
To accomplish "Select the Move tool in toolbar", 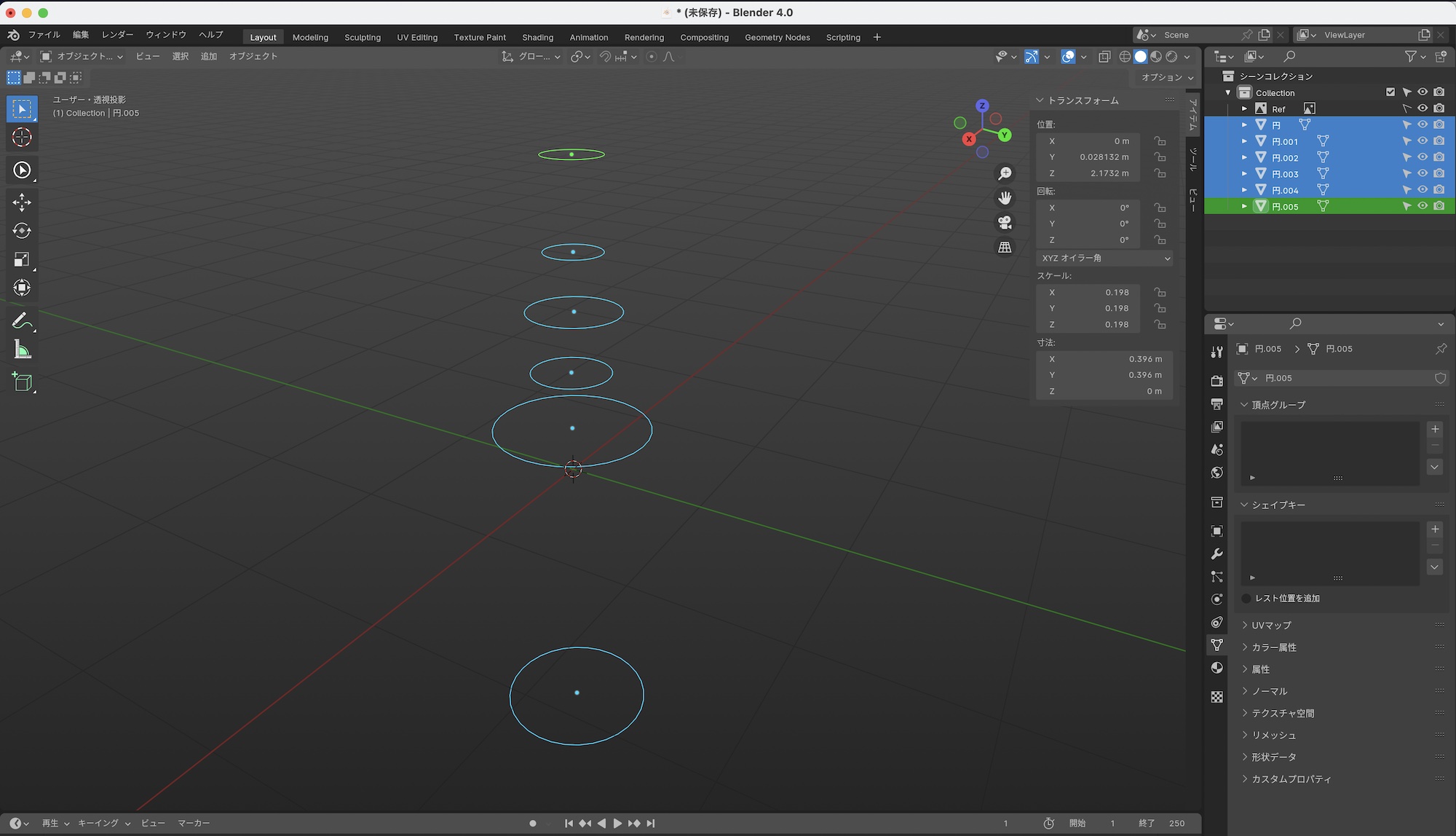I will tap(22, 202).
